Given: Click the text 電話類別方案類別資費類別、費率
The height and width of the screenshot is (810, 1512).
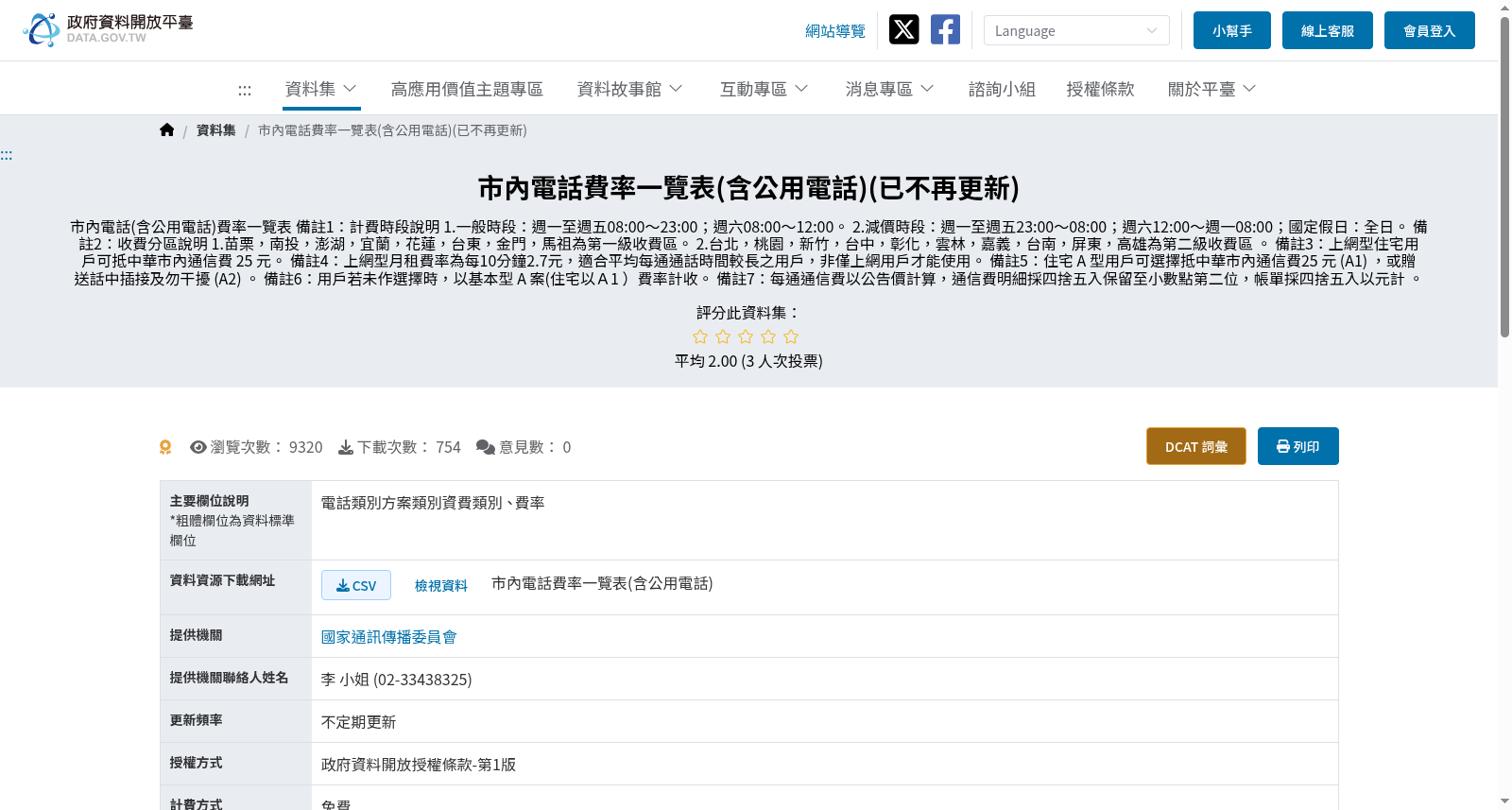Looking at the screenshot, I should pyautogui.click(x=433, y=503).
